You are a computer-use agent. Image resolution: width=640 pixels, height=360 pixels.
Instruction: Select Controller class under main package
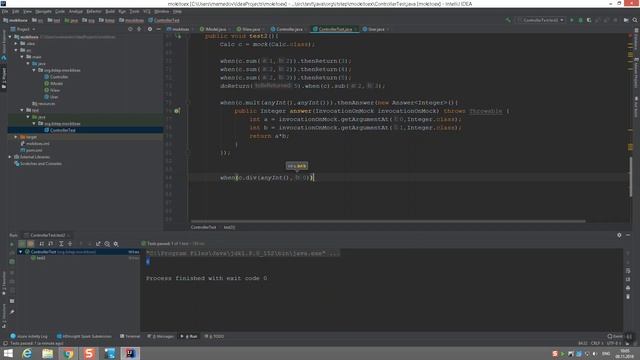pos(56,77)
